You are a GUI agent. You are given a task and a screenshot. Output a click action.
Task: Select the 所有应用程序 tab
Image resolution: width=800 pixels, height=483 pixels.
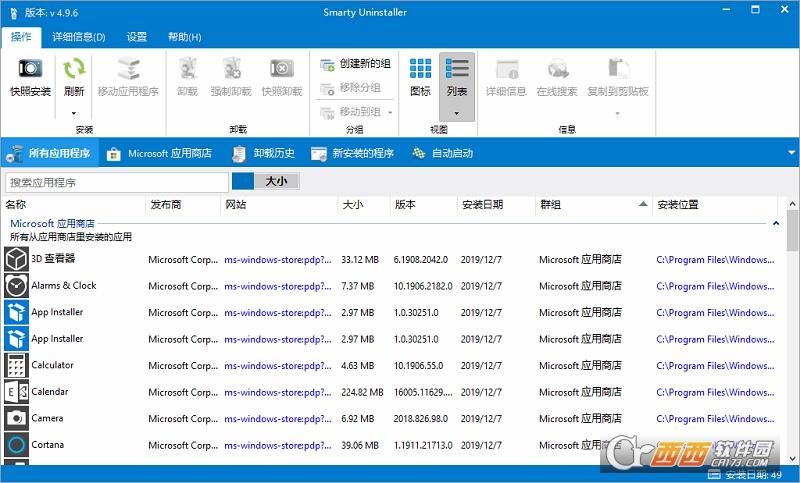pos(49,153)
